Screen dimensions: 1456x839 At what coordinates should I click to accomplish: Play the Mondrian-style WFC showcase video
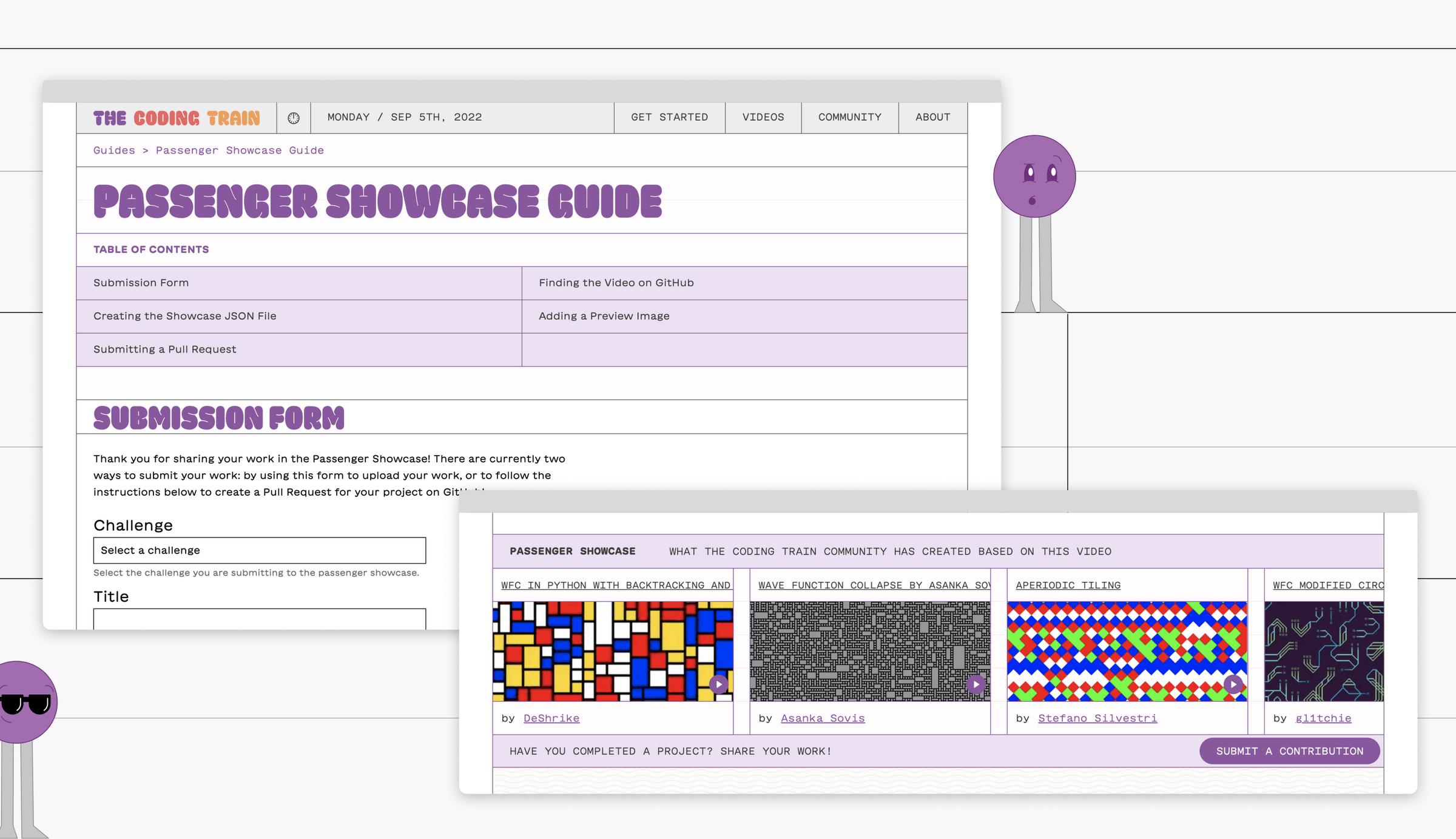[x=718, y=684]
